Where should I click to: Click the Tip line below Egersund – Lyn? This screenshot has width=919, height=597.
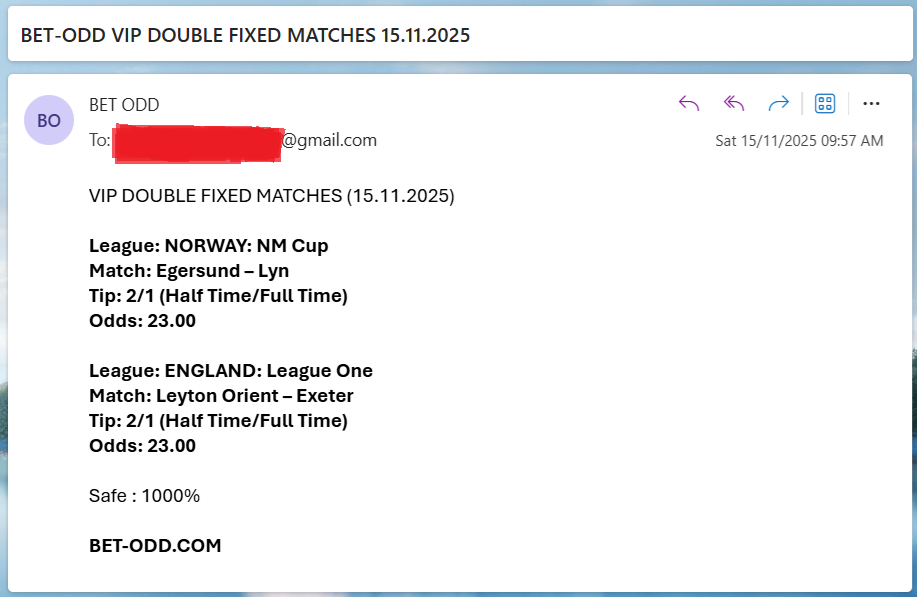pos(218,296)
